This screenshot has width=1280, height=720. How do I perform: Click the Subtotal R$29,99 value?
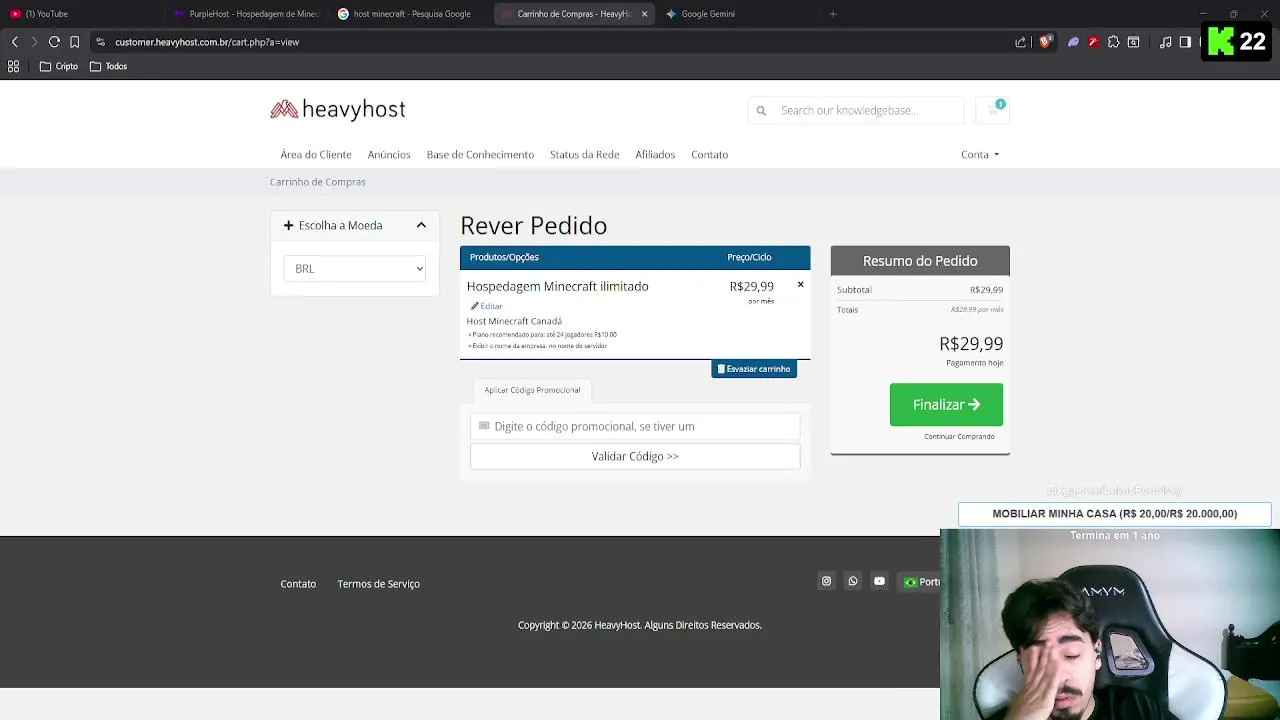pyautogui.click(x=986, y=290)
